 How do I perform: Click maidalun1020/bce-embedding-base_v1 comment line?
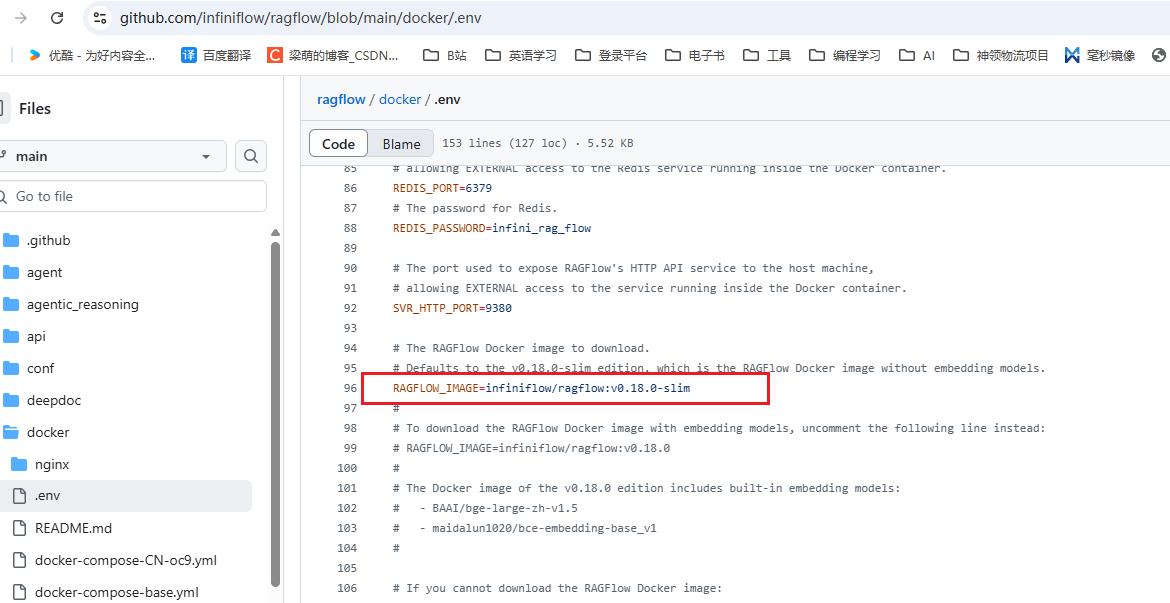pos(525,528)
